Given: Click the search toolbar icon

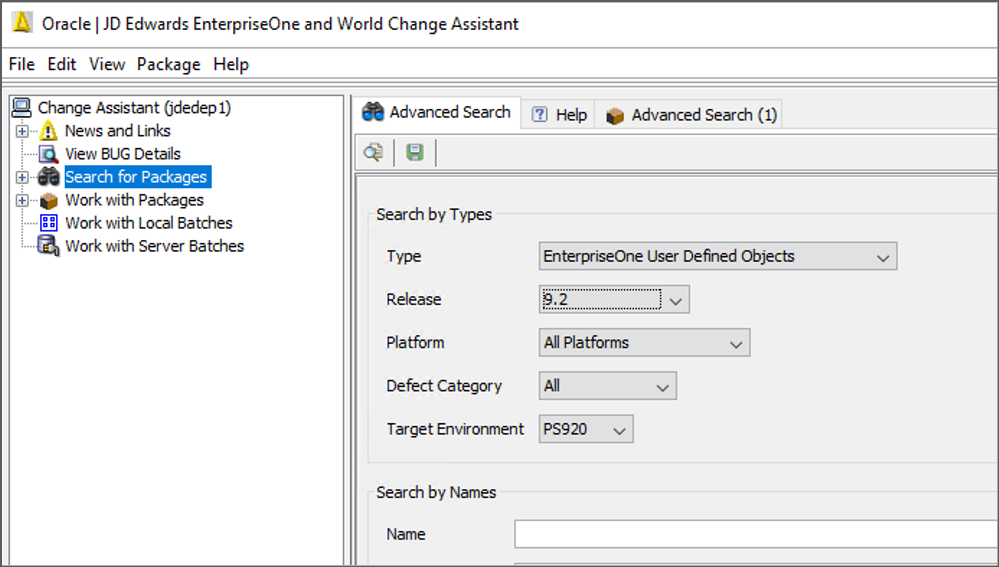Looking at the screenshot, I should [373, 153].
